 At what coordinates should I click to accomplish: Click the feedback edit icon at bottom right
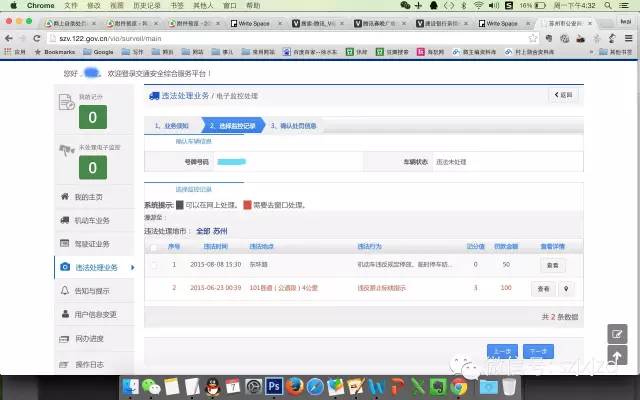(x=617, y=334)
